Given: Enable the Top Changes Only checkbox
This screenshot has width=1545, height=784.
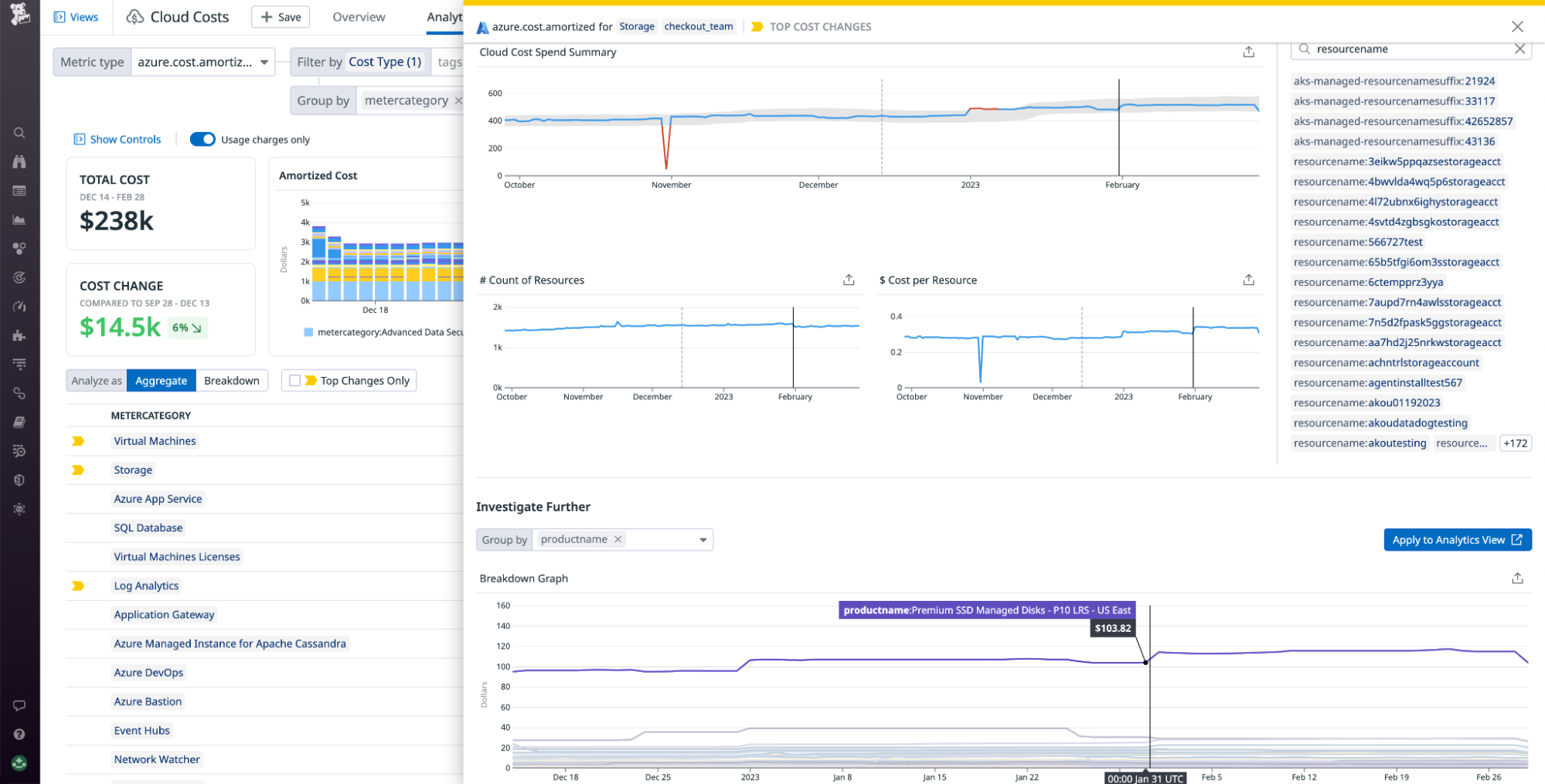Looking at the screenshot, I should [x=294, y=380].
